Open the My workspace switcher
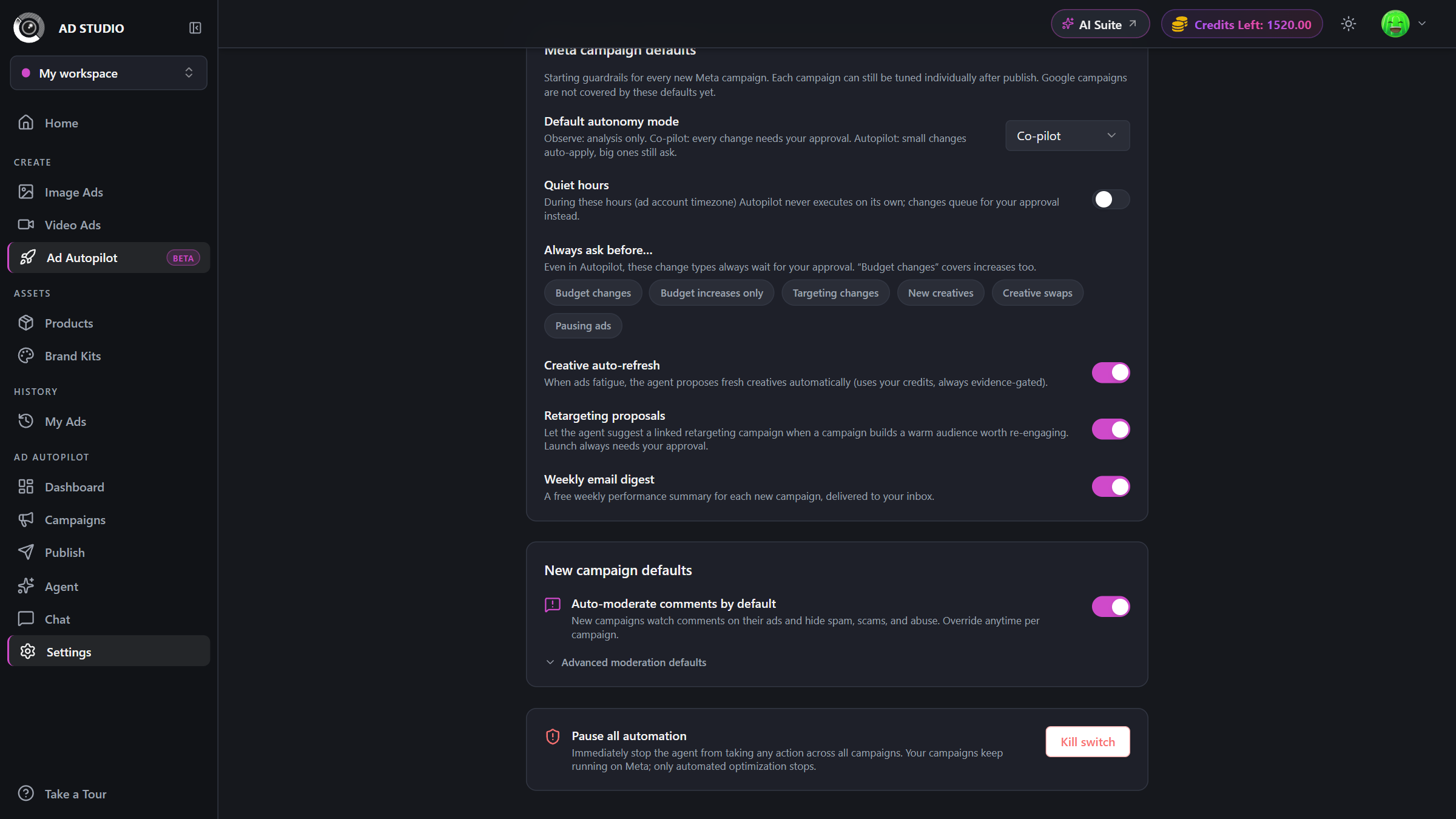Viewport: 1456px width, 819px height. (x=109, y=73)
